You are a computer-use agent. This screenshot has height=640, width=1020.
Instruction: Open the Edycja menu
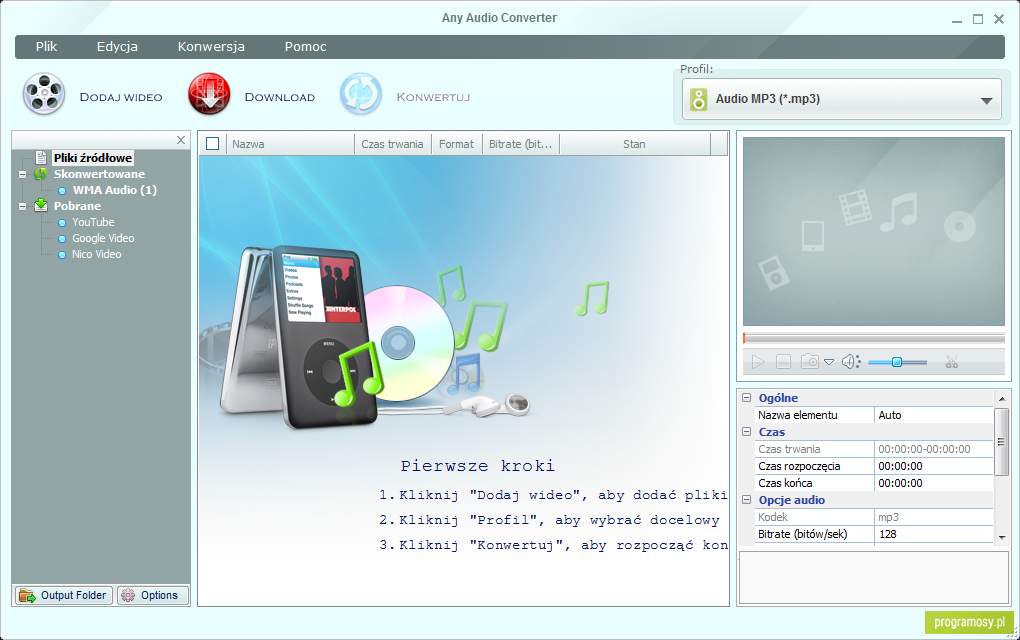[117, 47]
